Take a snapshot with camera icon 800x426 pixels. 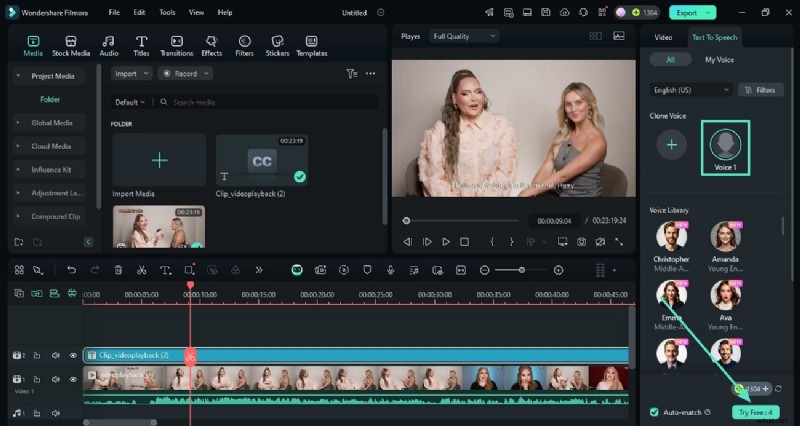pyautogui.click(x=581, y=242)
